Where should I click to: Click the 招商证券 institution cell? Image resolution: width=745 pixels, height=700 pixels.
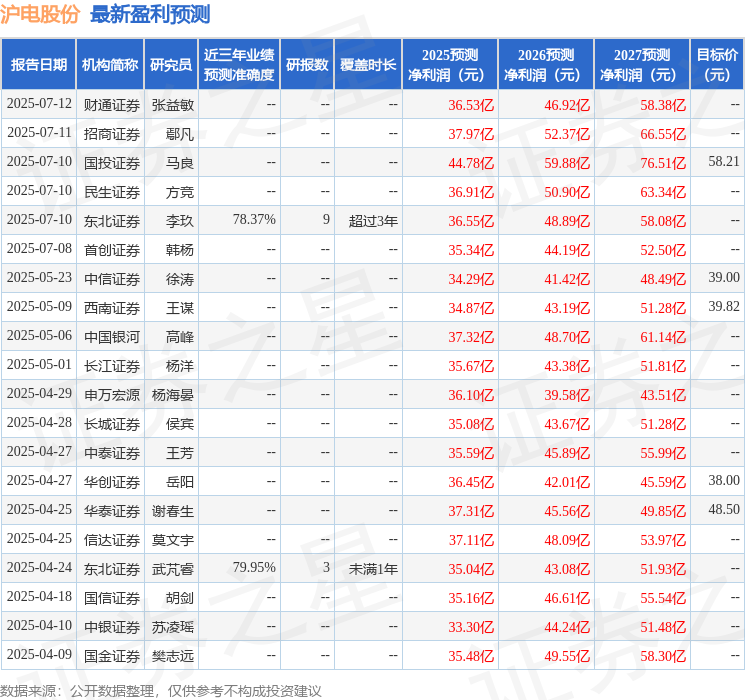pos(112,134)
